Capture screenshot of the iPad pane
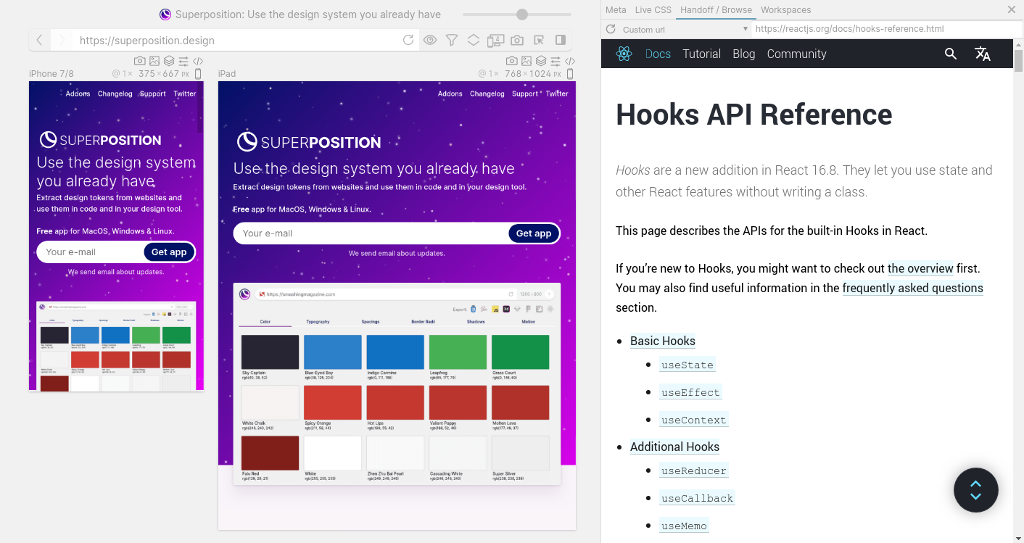The image size is (1024, 543). [x=512, y=61]
